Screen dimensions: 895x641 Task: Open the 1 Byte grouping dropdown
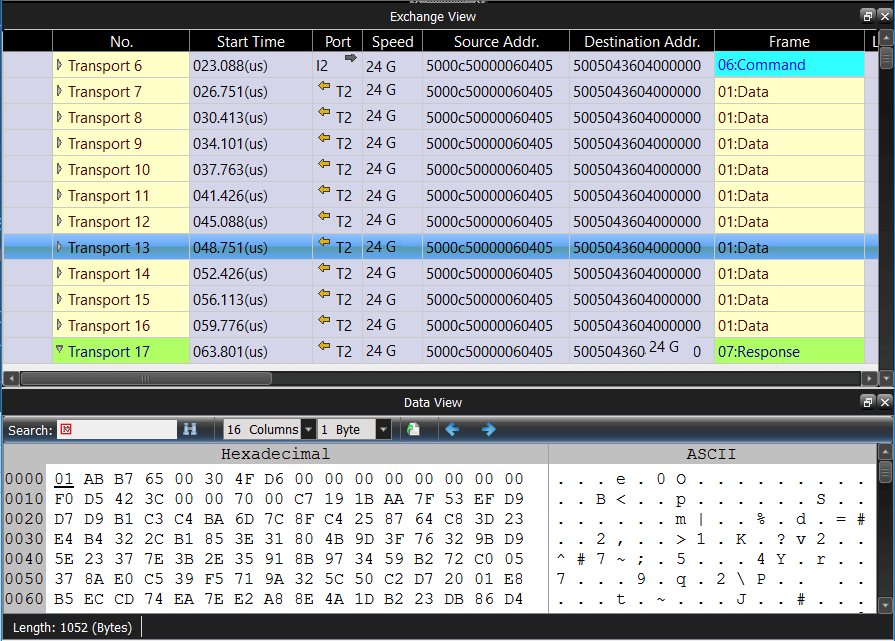(383, 430)
